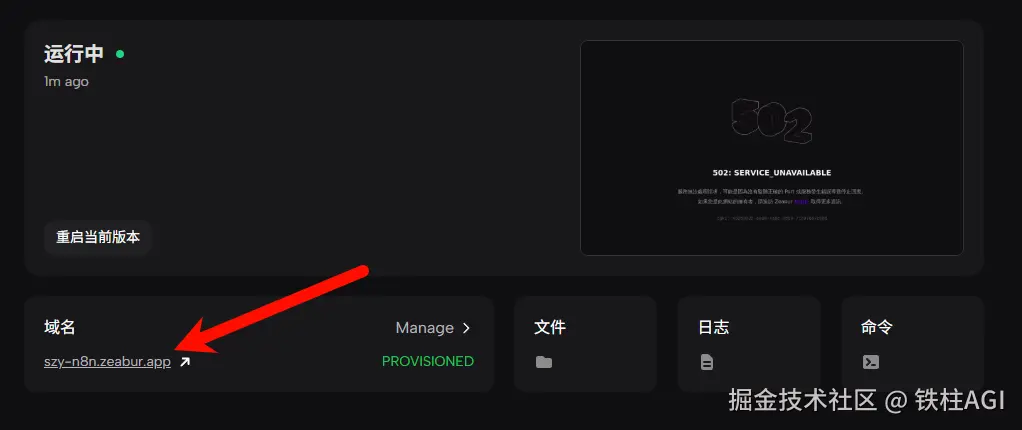The width and height of the screenshot is (1022, 430).
Task: Click the 1m ago deployment timestamp
Action: (x=66, y=81)
